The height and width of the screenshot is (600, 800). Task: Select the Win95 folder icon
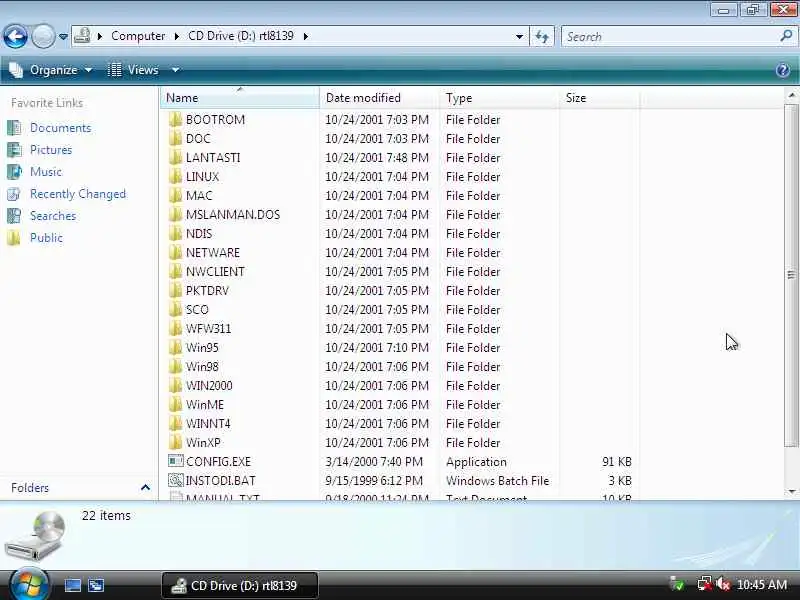(175, 347)
